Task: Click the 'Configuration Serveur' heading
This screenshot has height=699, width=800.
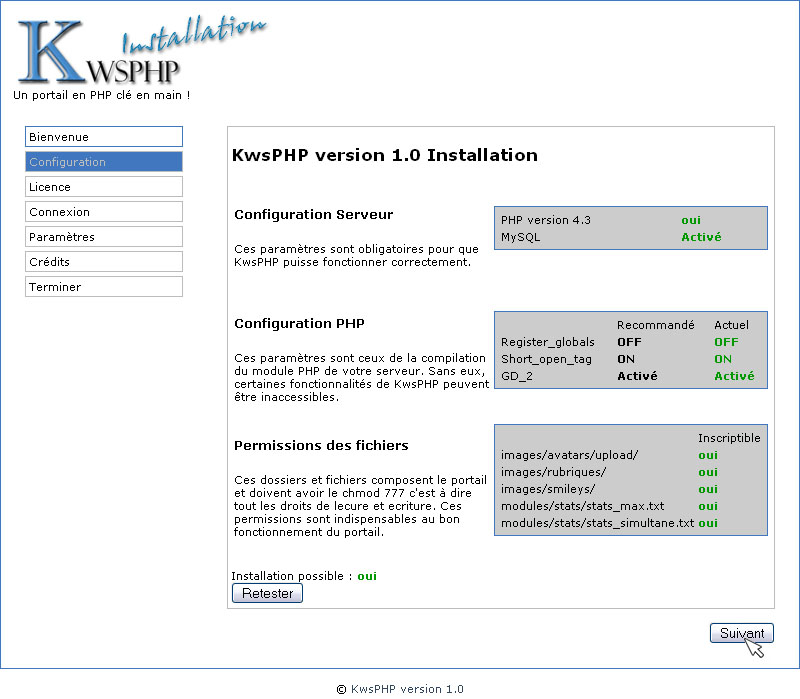Action: (314, 214)
